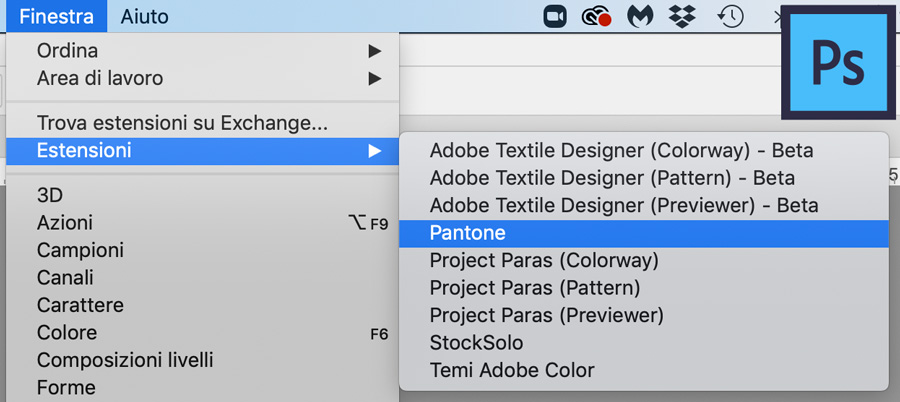
Task: Select the Pantone extension
Action: point(643,233)
